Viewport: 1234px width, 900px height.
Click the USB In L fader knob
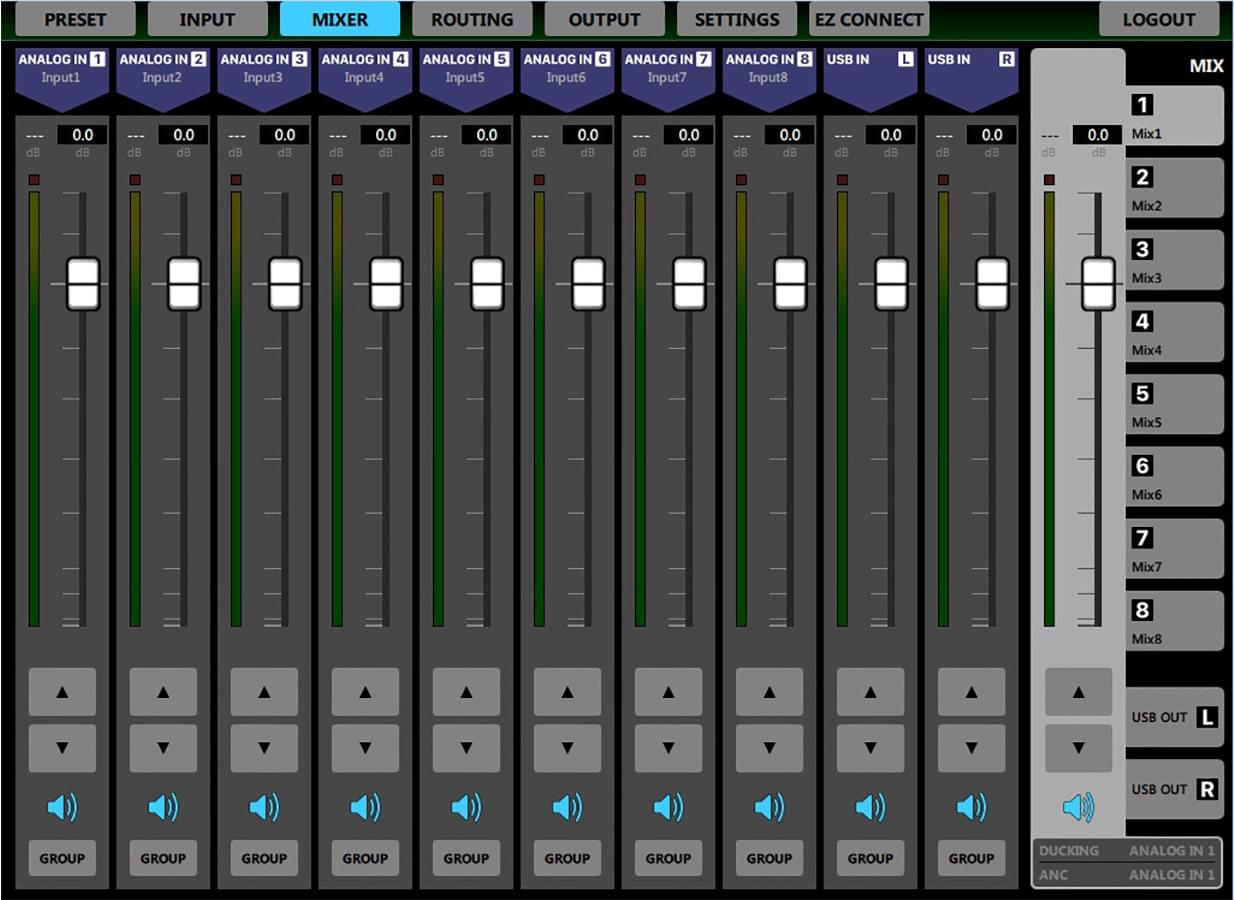(x=891, y=284)
